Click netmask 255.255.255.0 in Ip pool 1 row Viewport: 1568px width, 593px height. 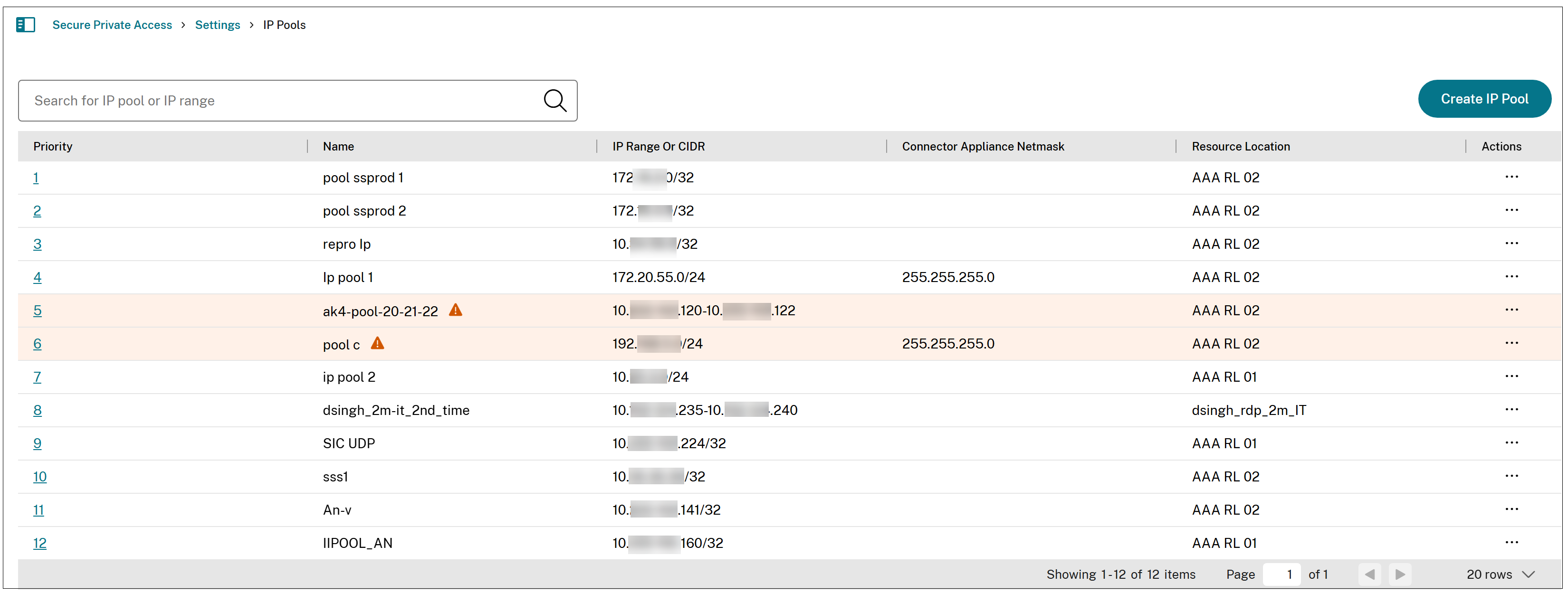pyautogui.click(x=948, y=277)
